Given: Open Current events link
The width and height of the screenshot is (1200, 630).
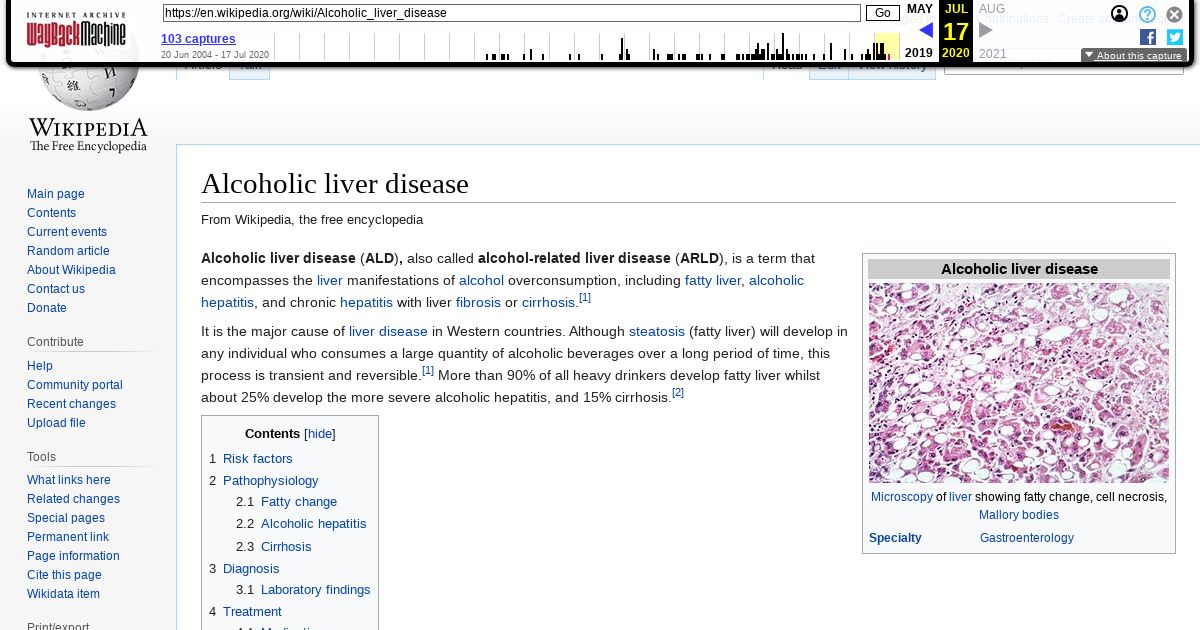Looking at the screenshot, I should [x=67, y=232].
